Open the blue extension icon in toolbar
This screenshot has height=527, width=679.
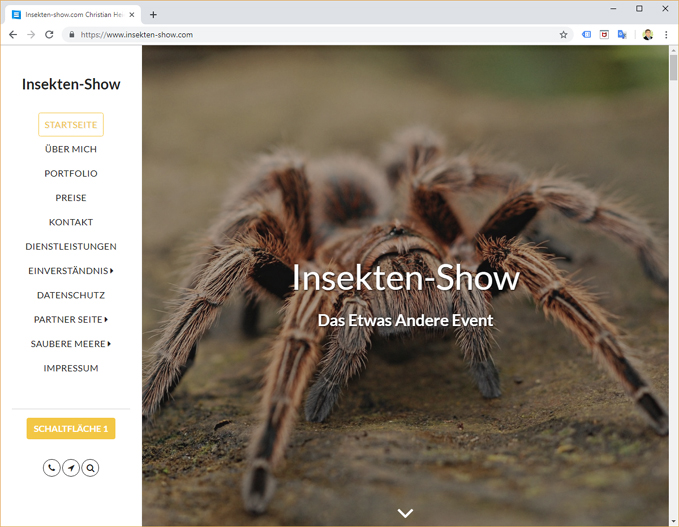[x=586, y=35]
